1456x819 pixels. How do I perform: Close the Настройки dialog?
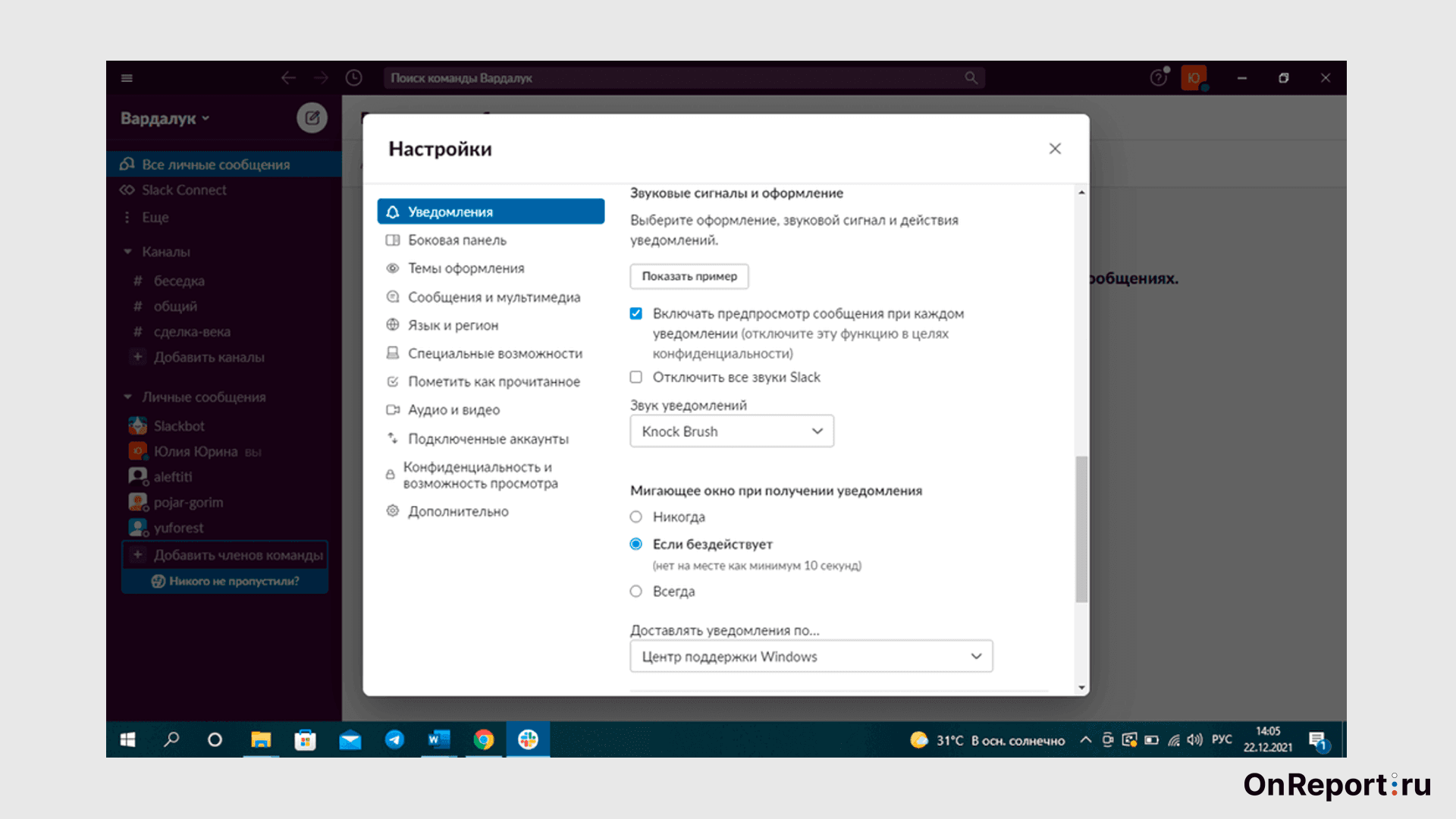coord(1055,149)
